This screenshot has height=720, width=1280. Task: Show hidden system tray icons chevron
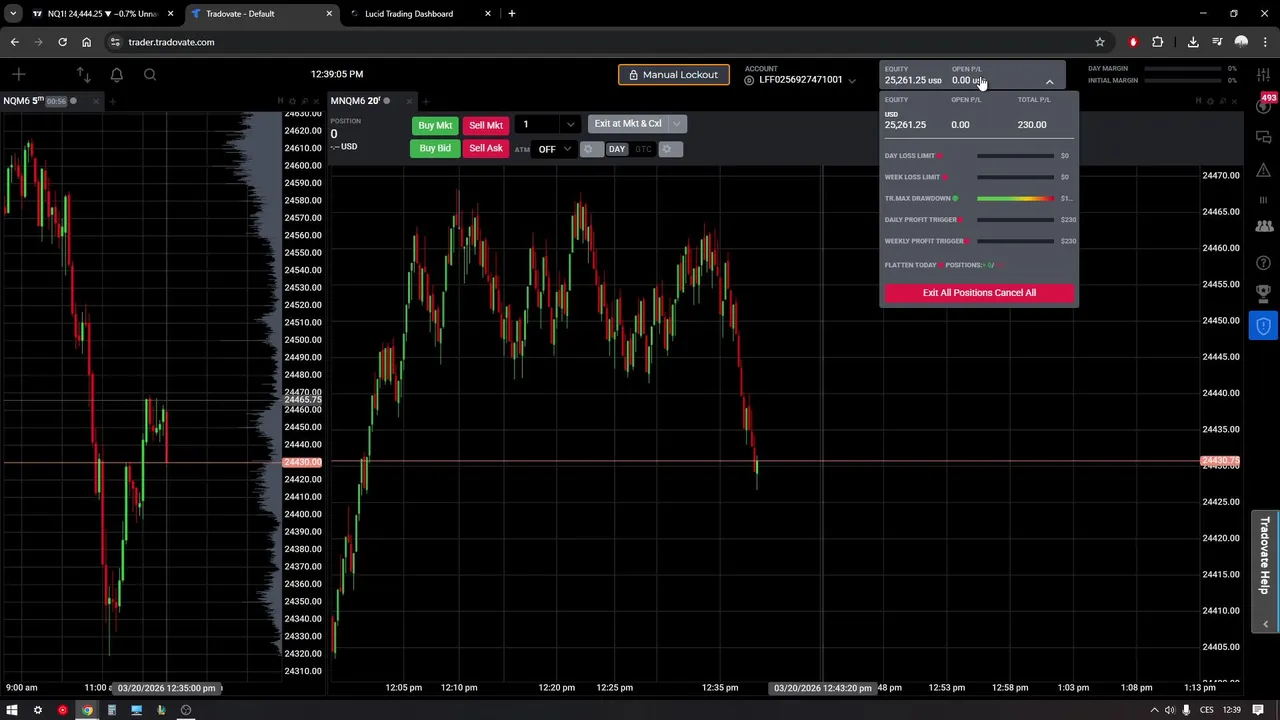(1155, 710)
